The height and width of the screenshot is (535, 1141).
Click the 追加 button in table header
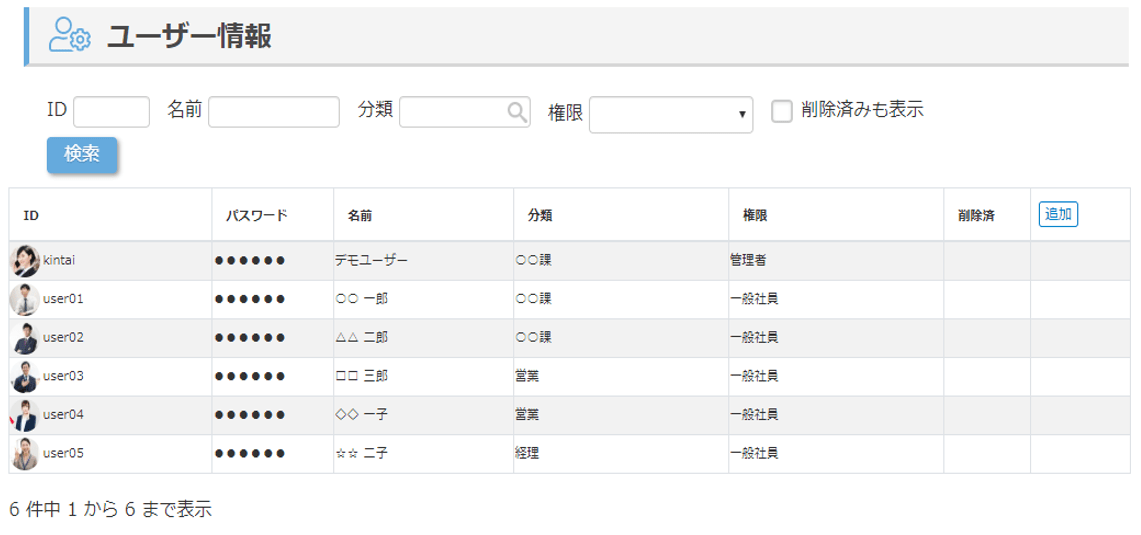1058,214
